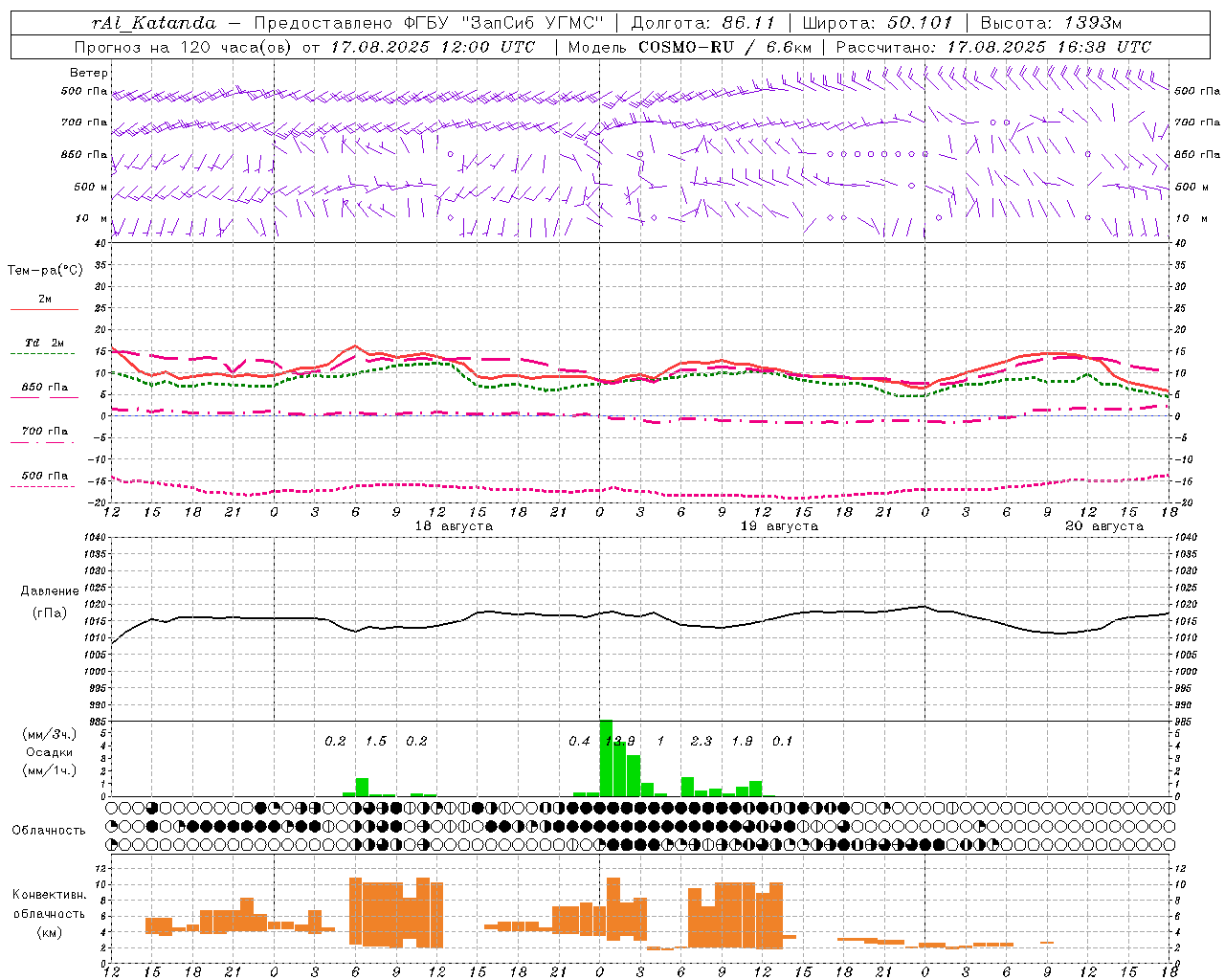The image size is (1225, 980).
Task: Click the station name rAl_Katanda
Action: (154, 23)
